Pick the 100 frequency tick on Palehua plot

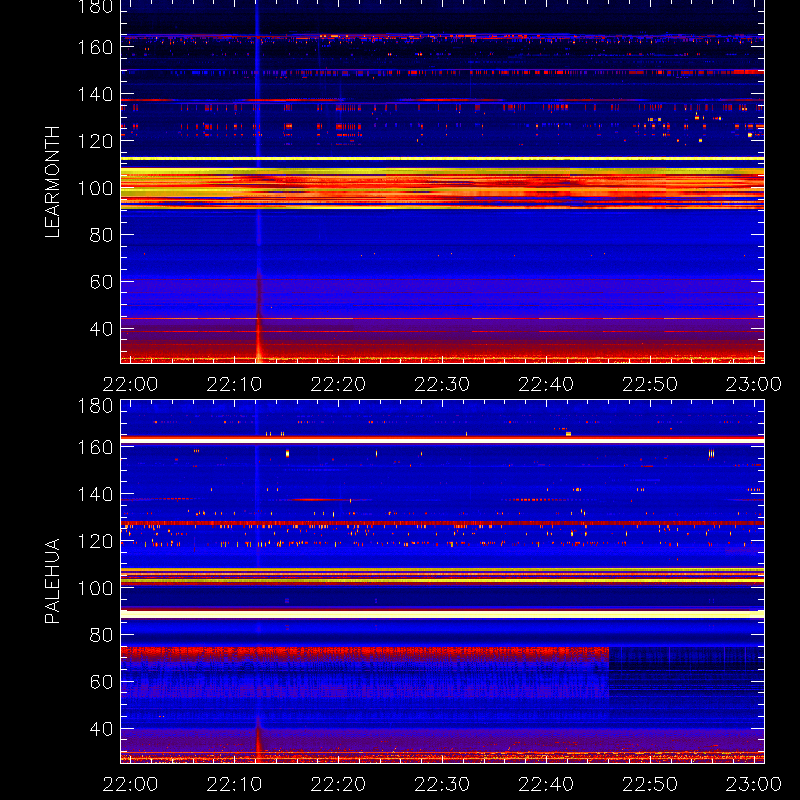pos(95,588)
